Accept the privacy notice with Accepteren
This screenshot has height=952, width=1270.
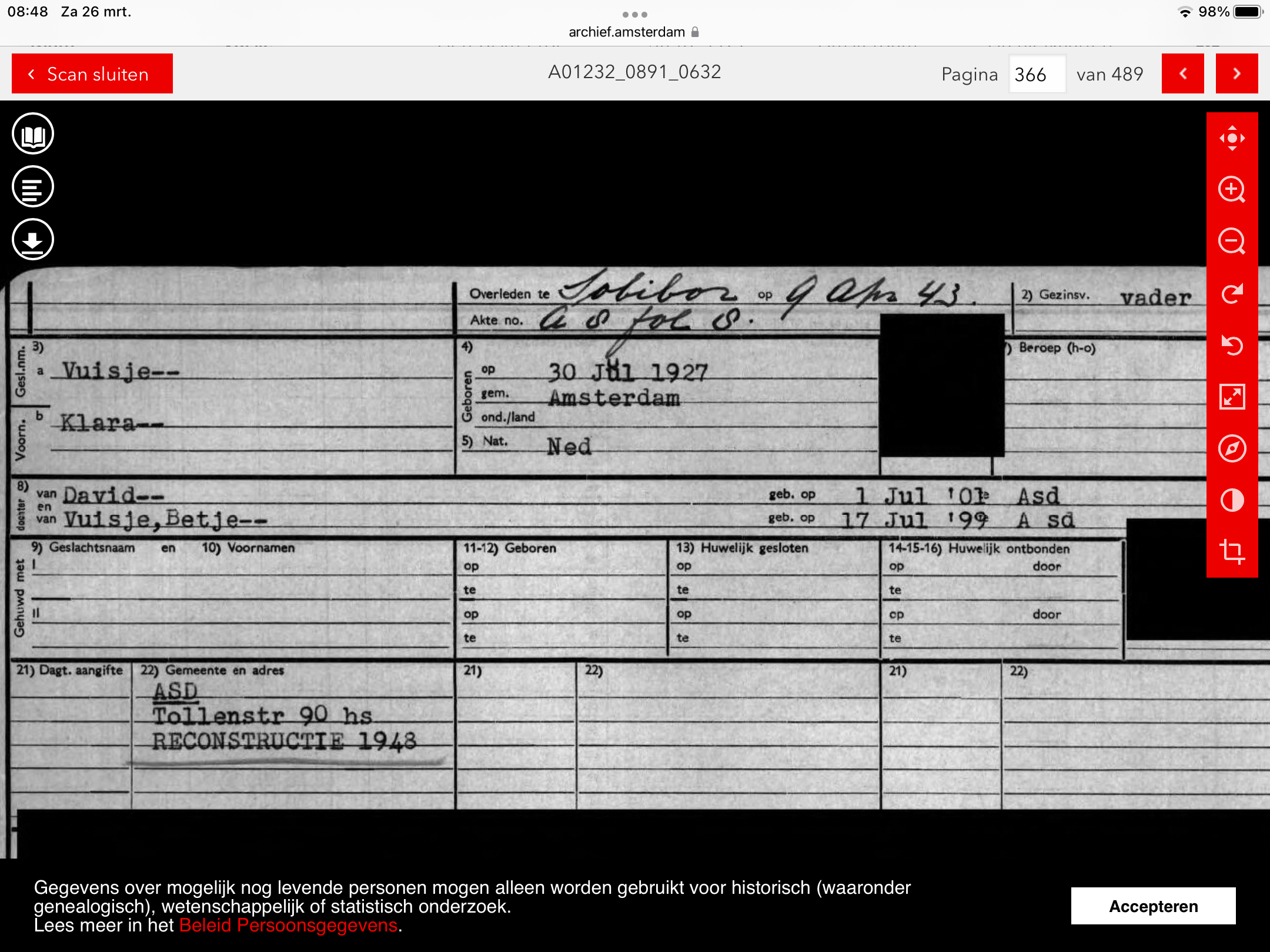1153,906
